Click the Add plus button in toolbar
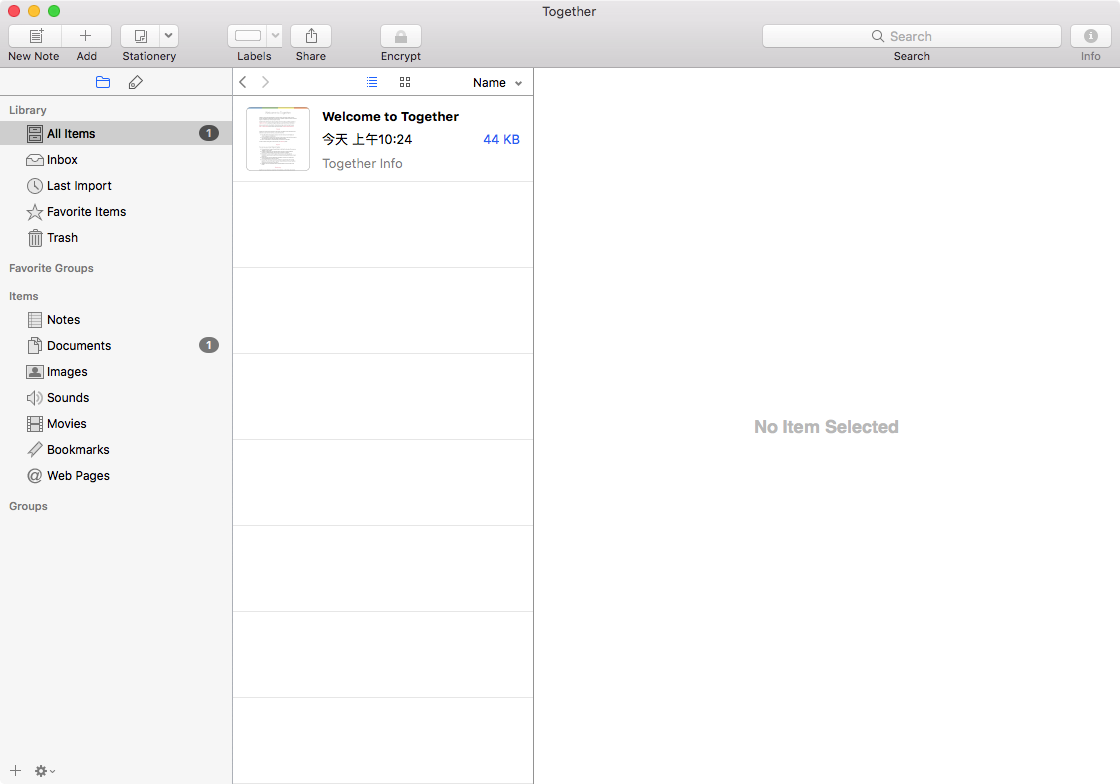Screen dimensions: 1120x784 [x=86, y=36]
